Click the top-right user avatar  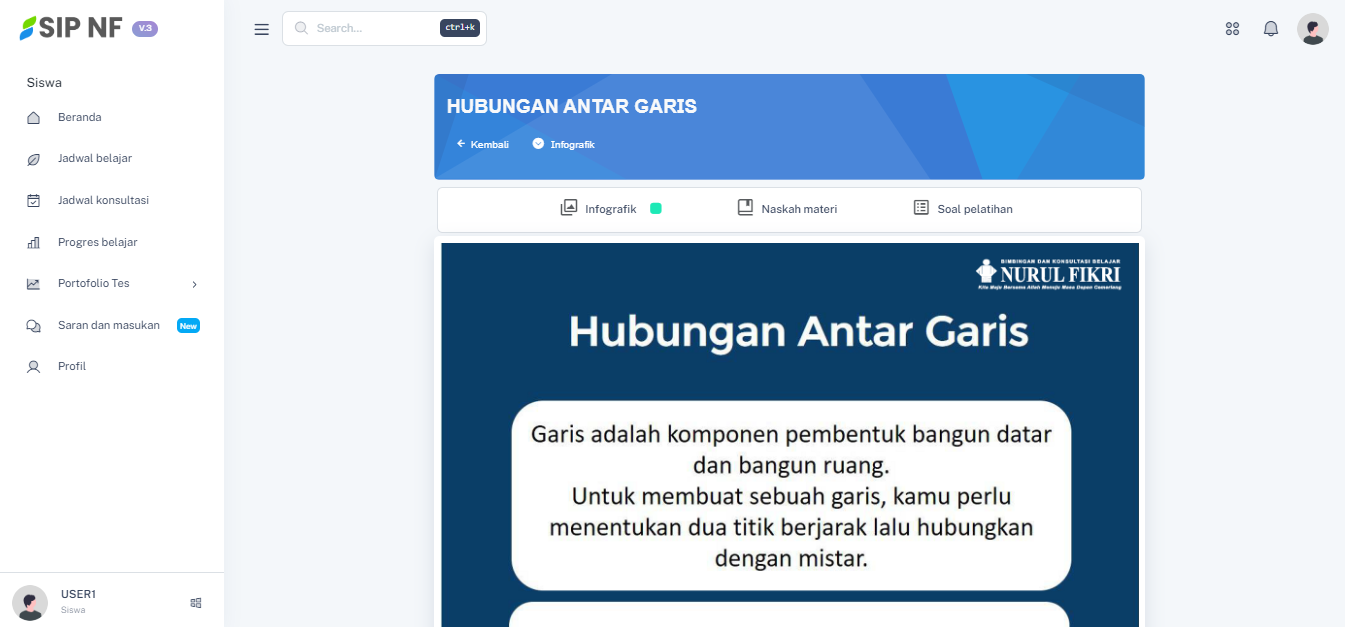click(1312, 29)
